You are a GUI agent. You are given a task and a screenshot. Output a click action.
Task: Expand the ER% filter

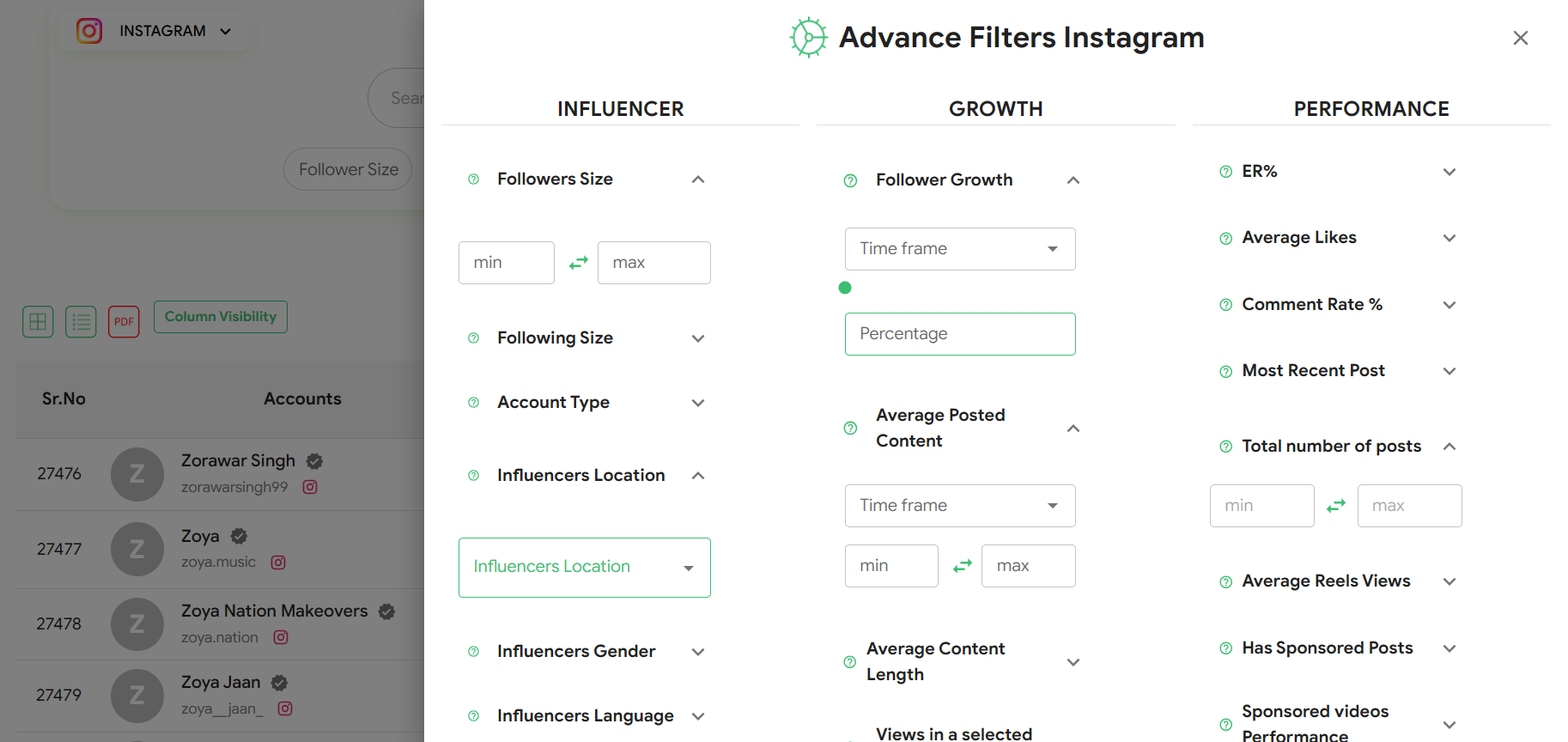pos(1449,172)
